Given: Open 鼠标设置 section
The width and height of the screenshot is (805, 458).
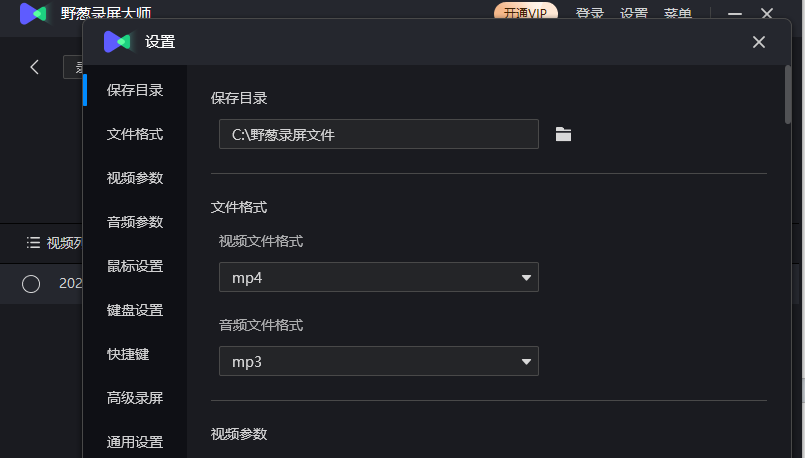Looking at the screenshot, I should point(135,266).
